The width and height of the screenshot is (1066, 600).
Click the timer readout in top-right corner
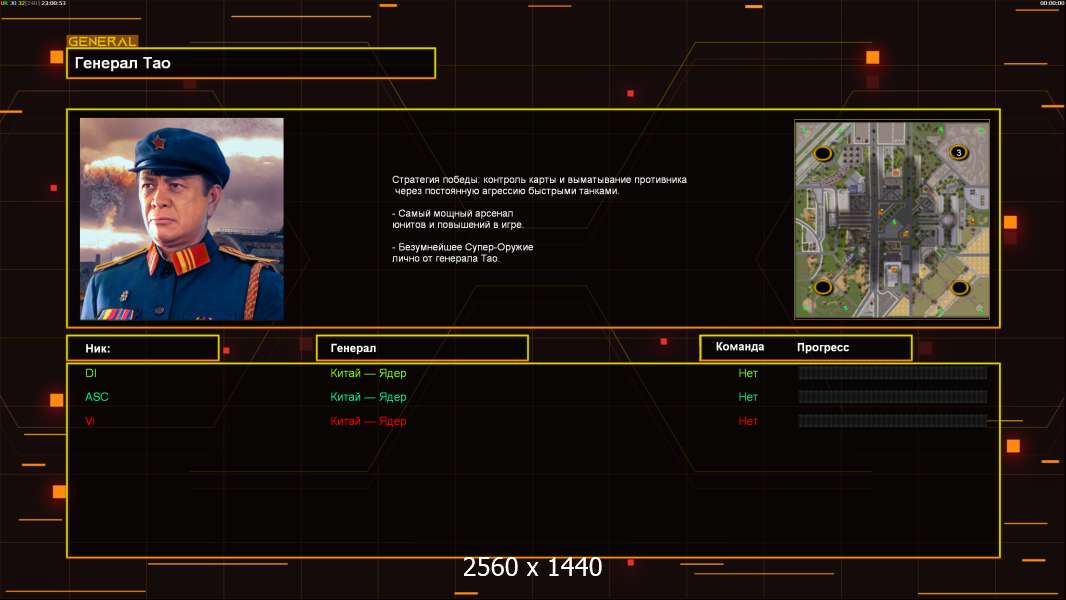1052,3
